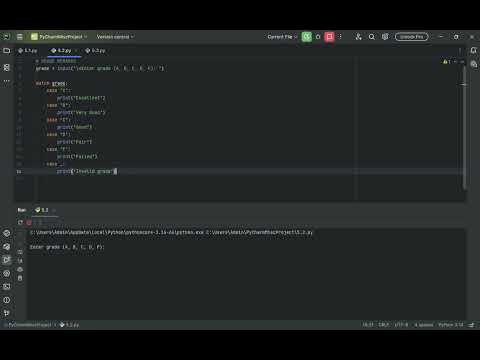Viewport: 480px width, 360px height.
Task: Open Search Everywhere magnifier icon
Action: 372,37
